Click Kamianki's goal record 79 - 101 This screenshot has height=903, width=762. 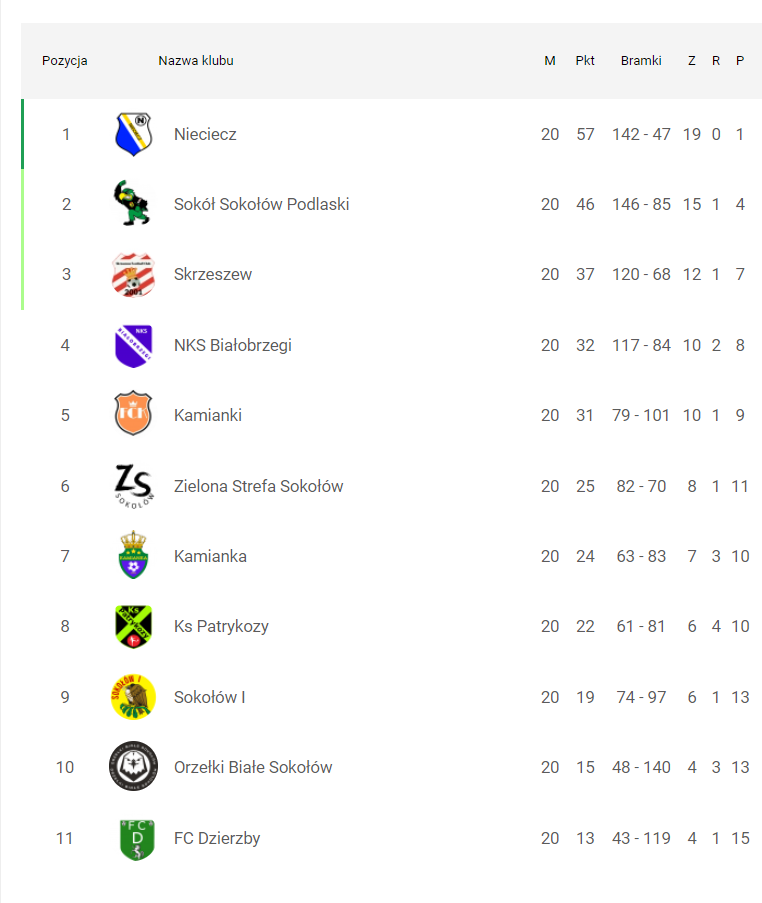tap(641, 415)
